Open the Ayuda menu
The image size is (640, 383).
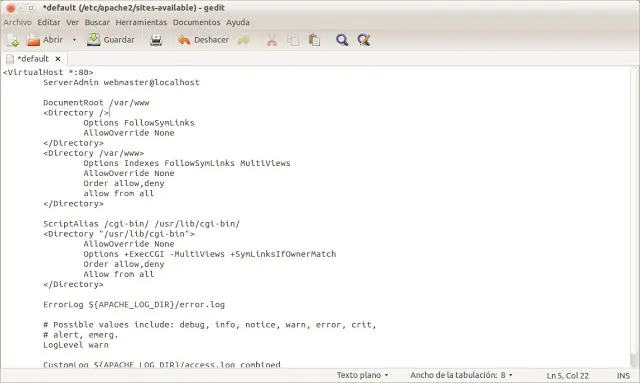[x=238, y=22]
